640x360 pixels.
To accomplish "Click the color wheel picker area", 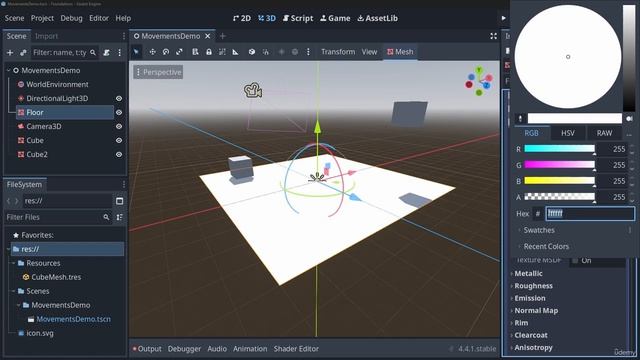I will [568, 57].
